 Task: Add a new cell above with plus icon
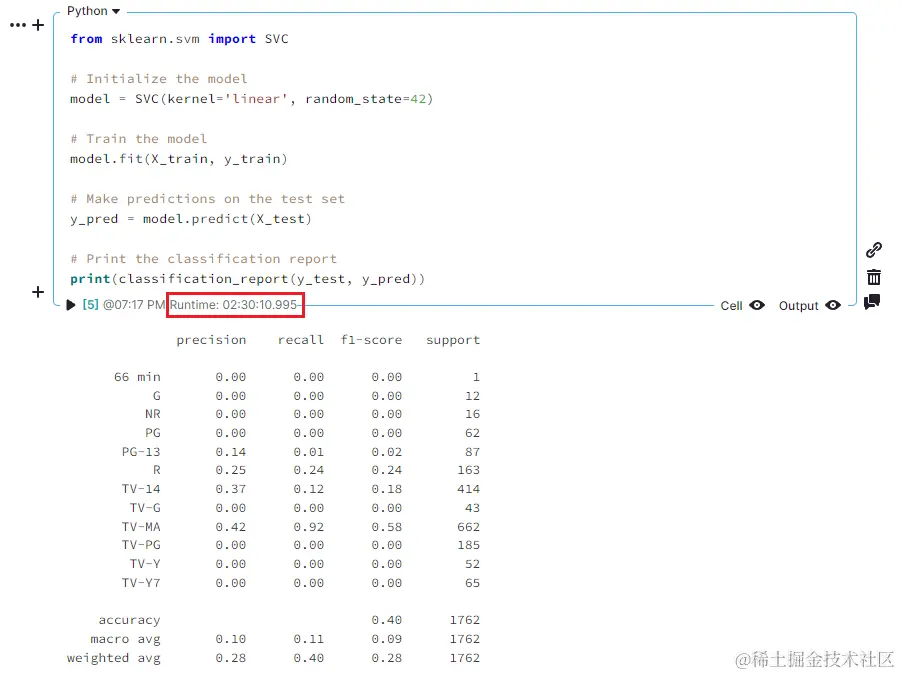point(38,25)
